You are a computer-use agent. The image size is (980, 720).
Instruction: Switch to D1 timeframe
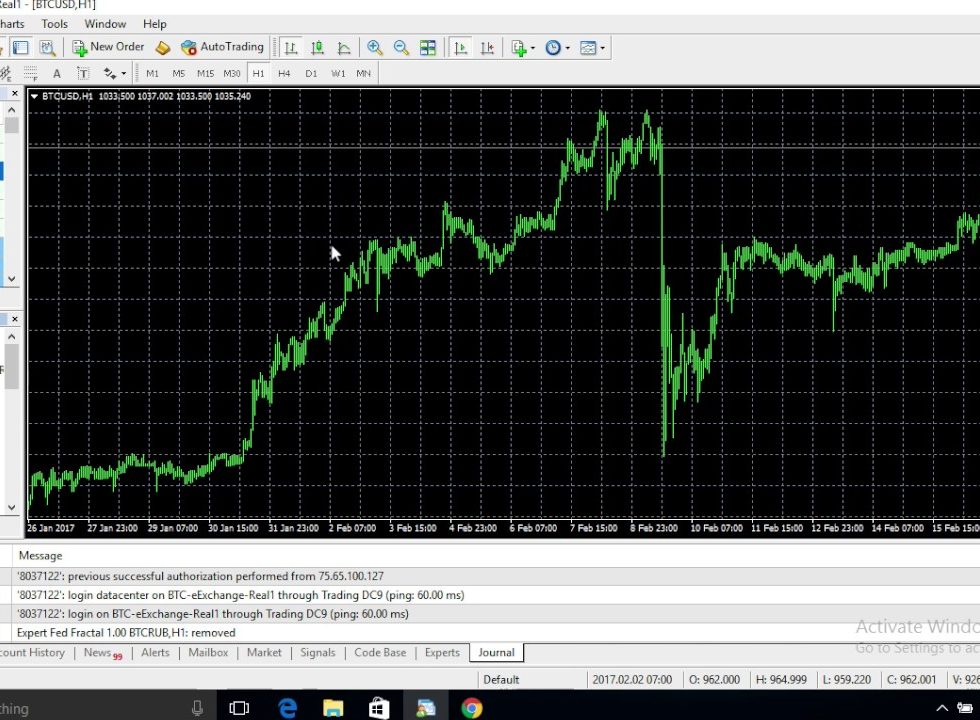click(311, 74)
